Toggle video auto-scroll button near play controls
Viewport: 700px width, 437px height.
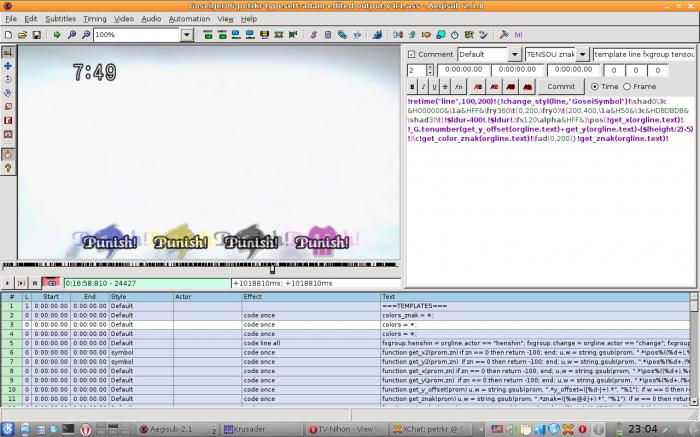point(51,283)
